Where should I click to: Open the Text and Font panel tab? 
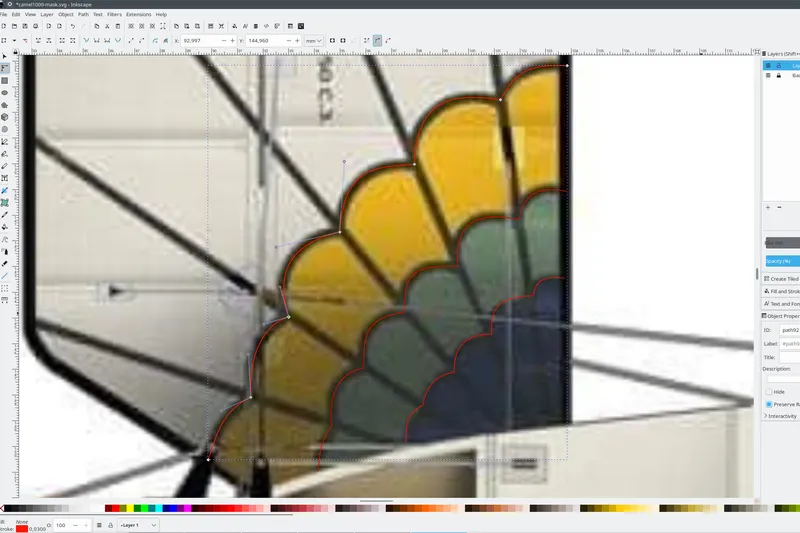coord(781,303)
